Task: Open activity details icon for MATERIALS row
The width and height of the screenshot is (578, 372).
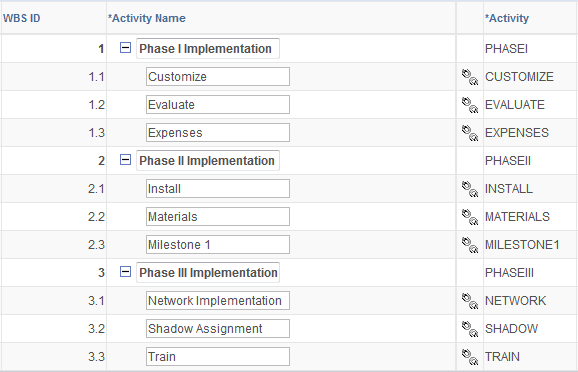Action: click(470, 217)
